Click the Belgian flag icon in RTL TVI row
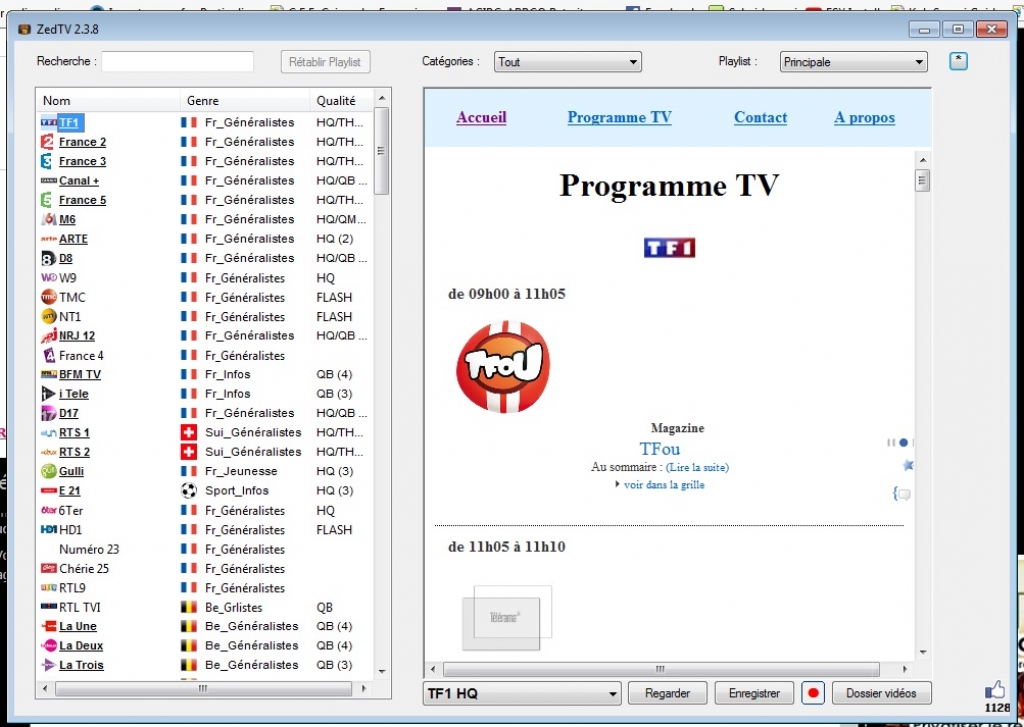The image size is (1024, 727). click(x=189, y=607)
